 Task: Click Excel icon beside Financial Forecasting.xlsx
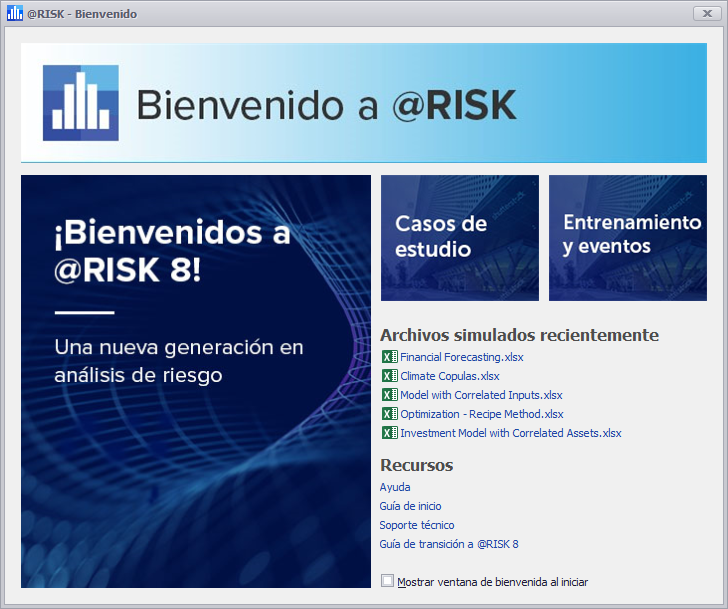click(389, 357)
